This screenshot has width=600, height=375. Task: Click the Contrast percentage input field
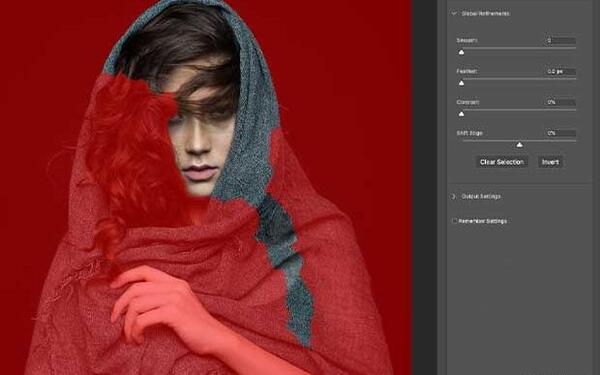561,102
